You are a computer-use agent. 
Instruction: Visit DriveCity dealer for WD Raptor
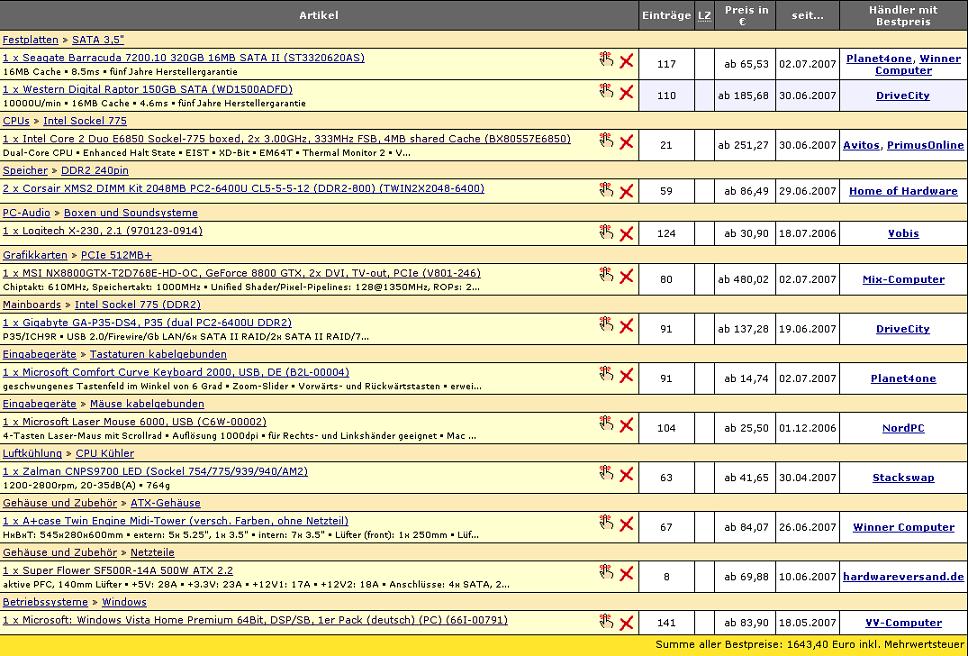click(903, 96)
